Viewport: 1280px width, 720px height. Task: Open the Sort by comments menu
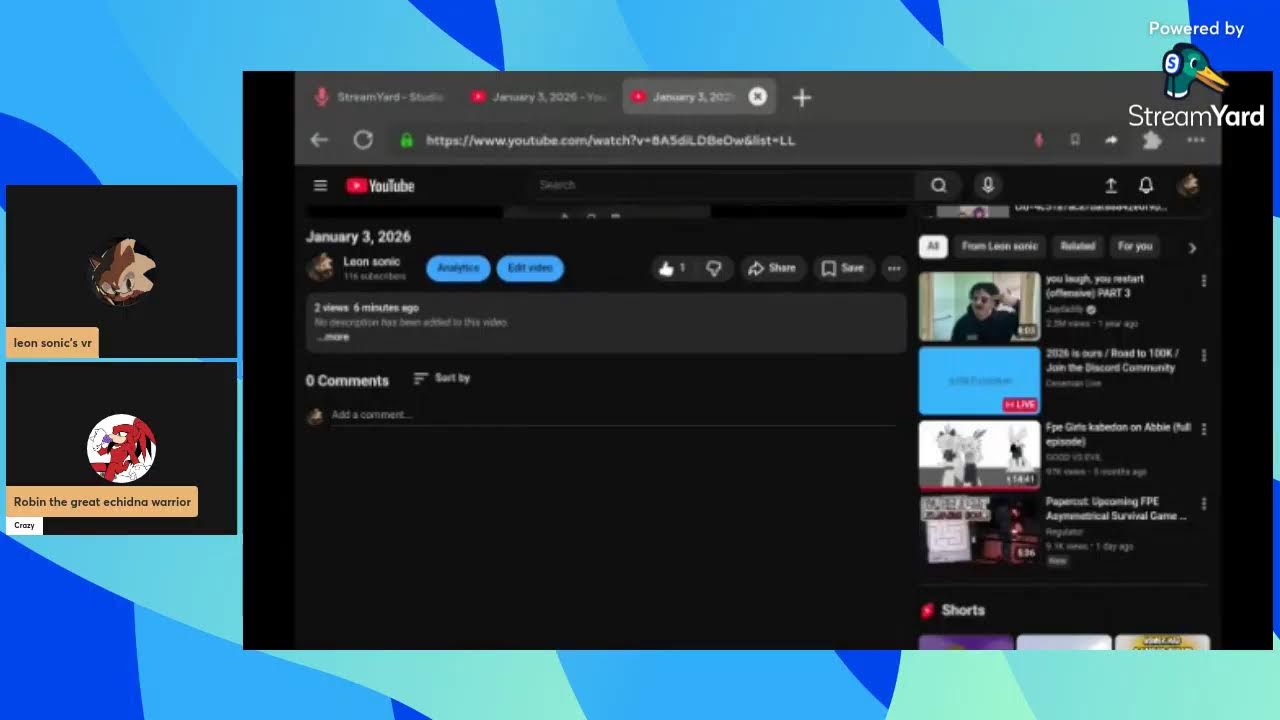tap(441, 378)
